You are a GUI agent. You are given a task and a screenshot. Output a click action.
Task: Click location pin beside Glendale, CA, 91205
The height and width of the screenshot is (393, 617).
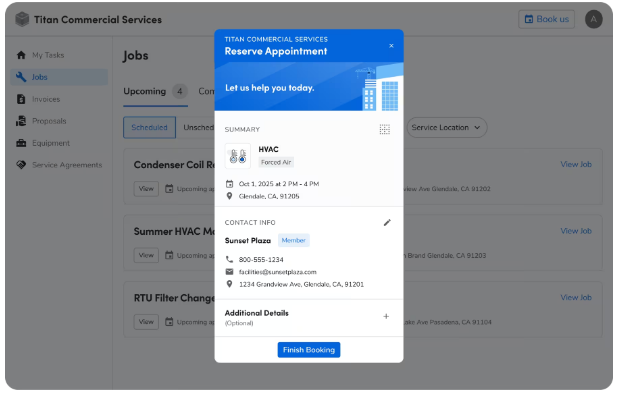click(229, 196)
